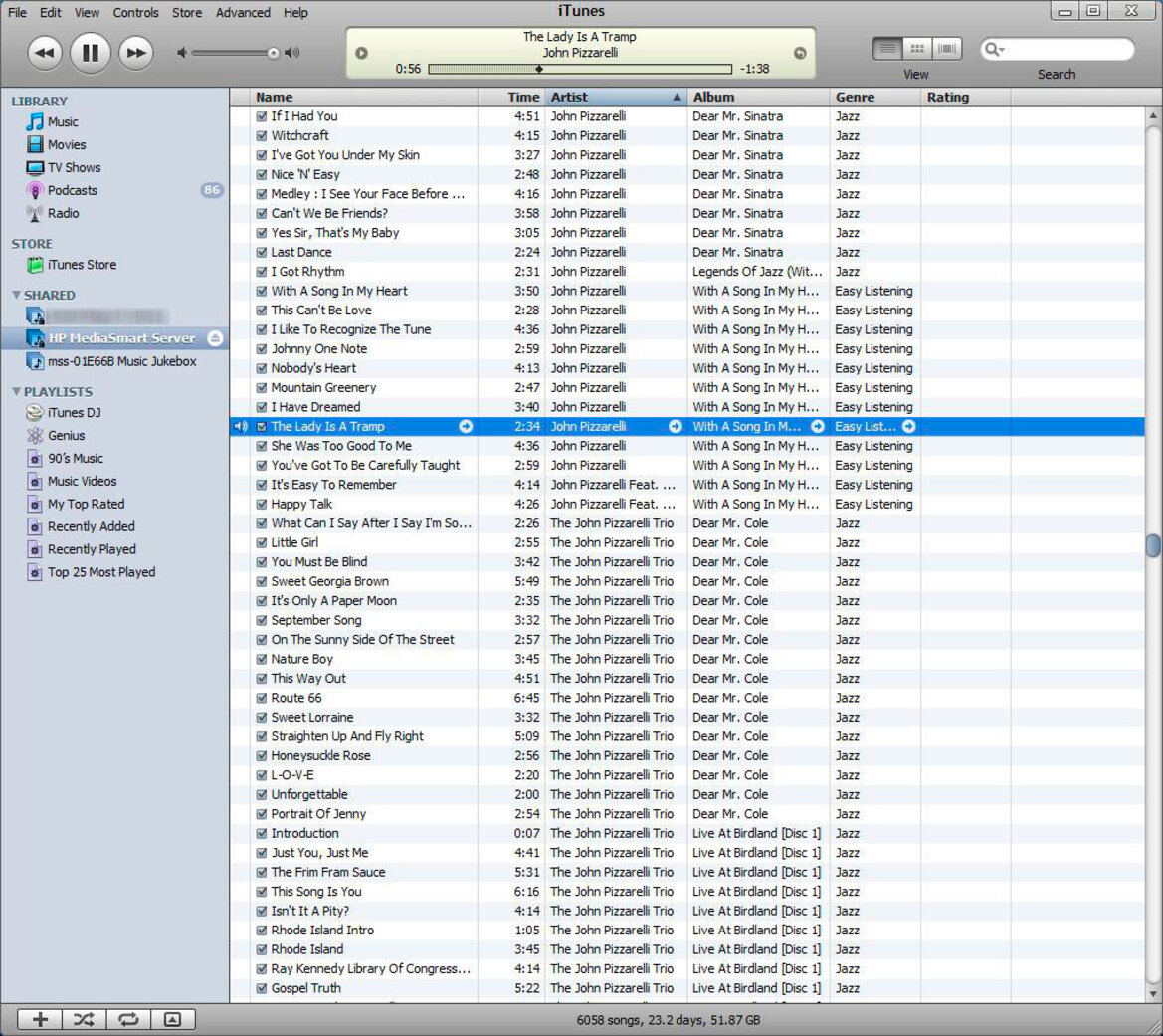The image size is (1163, 1036).
Task: Click arrow beside John Pizzarelli in selected row
Action: [x=676, y=427]
